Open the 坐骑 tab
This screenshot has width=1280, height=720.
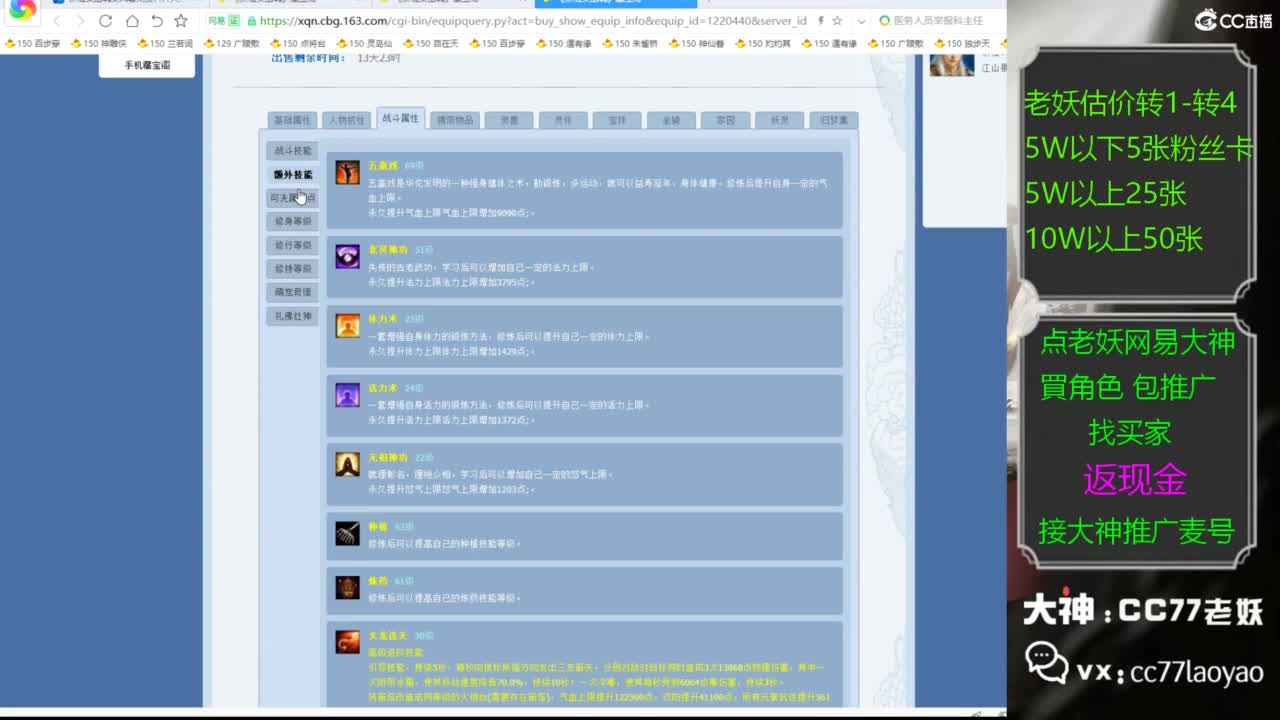point(671,120)
